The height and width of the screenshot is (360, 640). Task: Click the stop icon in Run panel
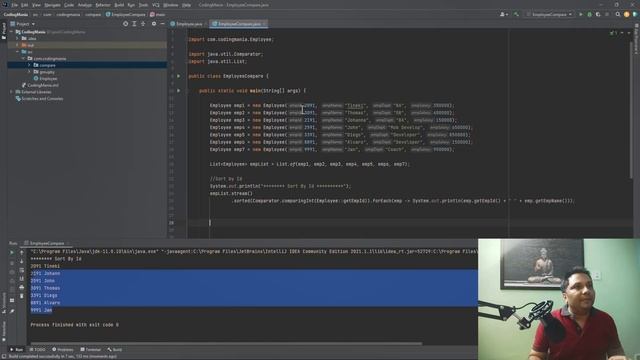[12, 263]
